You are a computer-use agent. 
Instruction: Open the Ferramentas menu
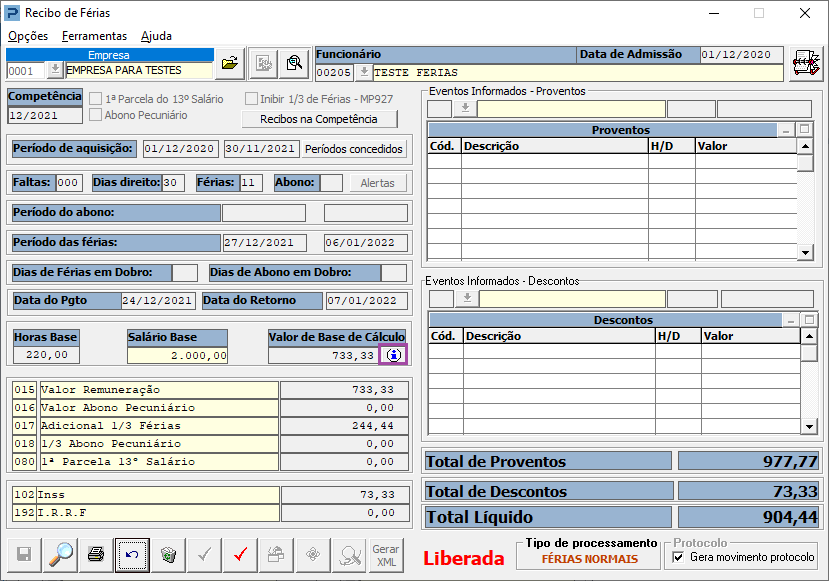click(x=94, y=36)
